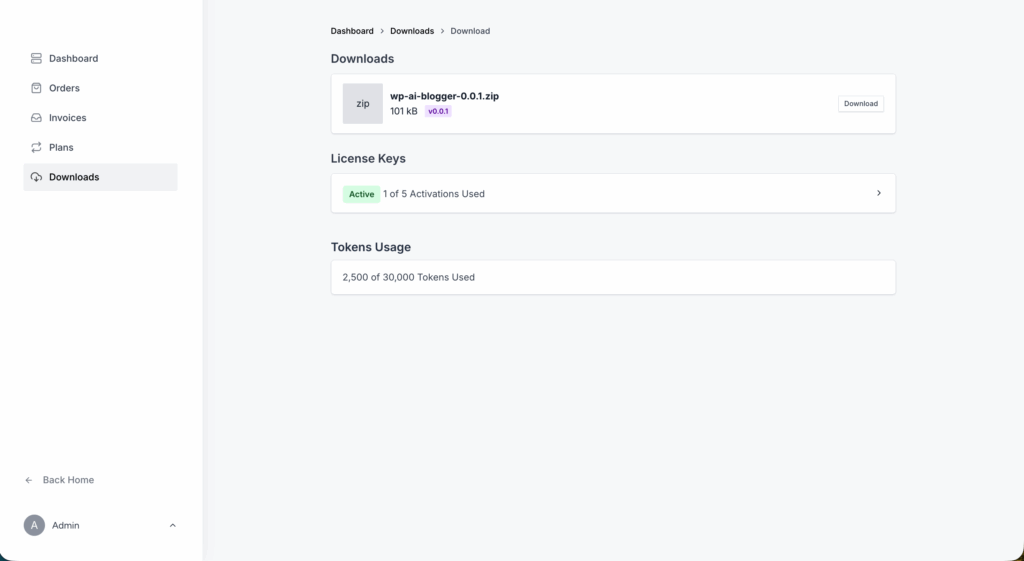
Task: Click '1 of 5 Activations Used' text
Action: pyautogui.click(x=434, y=194)
